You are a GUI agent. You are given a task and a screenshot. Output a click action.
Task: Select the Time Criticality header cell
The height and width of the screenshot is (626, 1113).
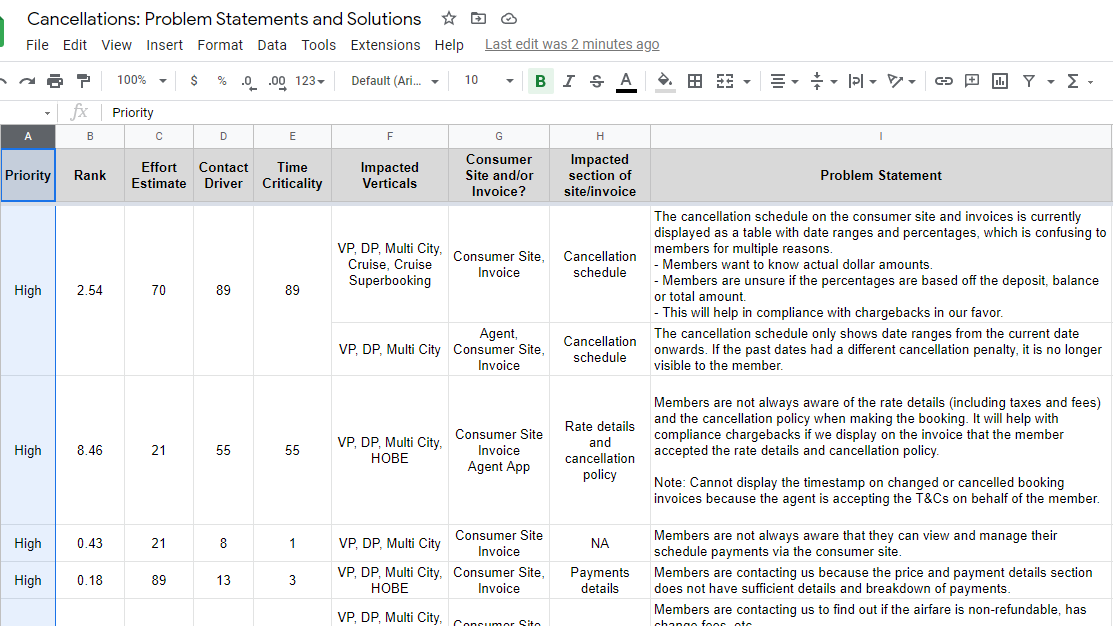[292, 175]
